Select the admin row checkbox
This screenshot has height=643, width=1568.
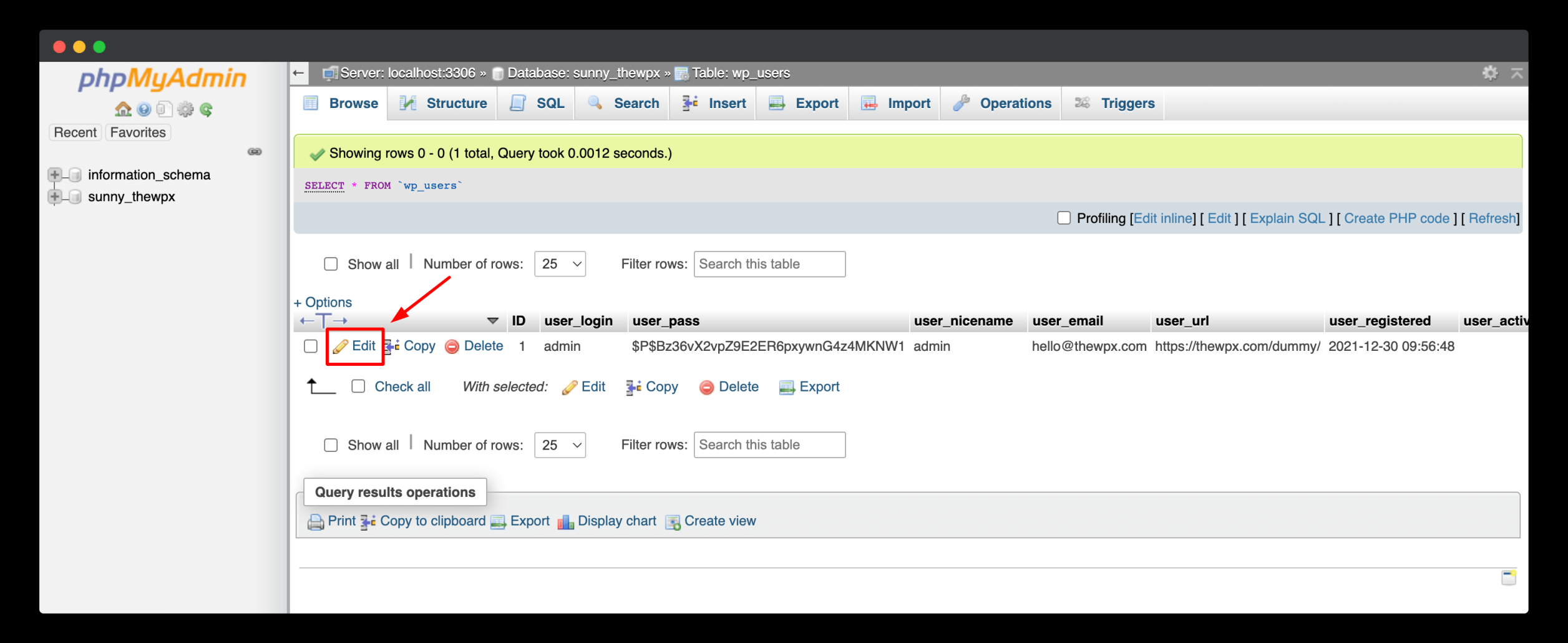coord(311,346)
